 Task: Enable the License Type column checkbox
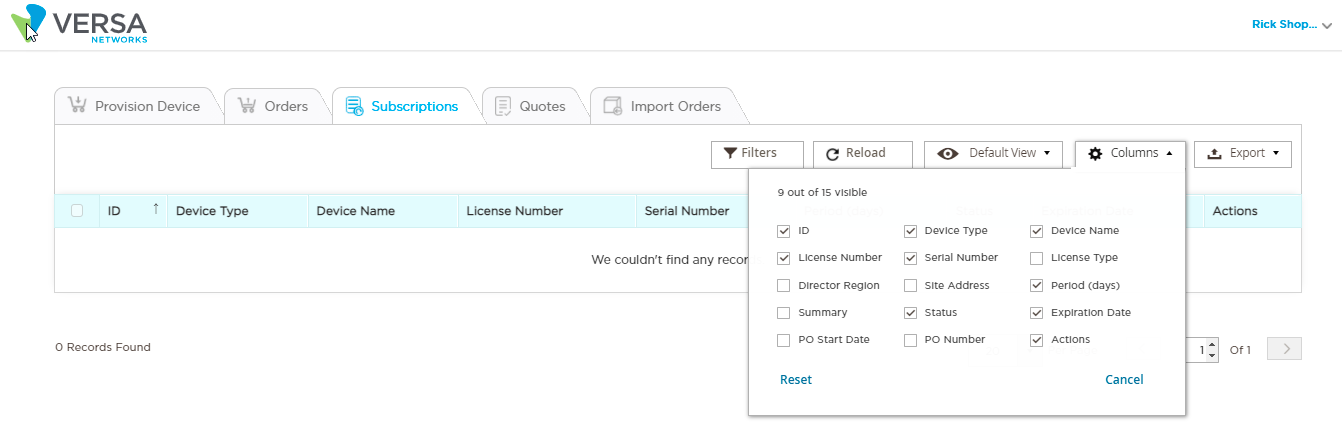pyautogui.click(x=1037, y=258)
